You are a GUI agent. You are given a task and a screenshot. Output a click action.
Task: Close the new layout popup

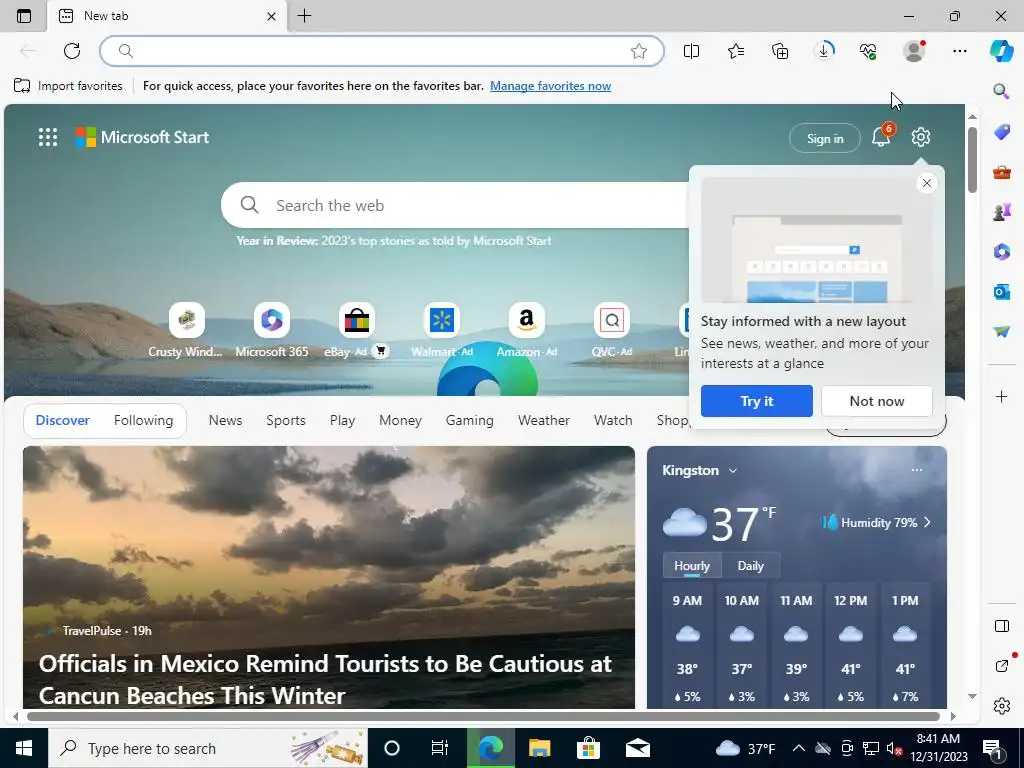click(927, 184)
